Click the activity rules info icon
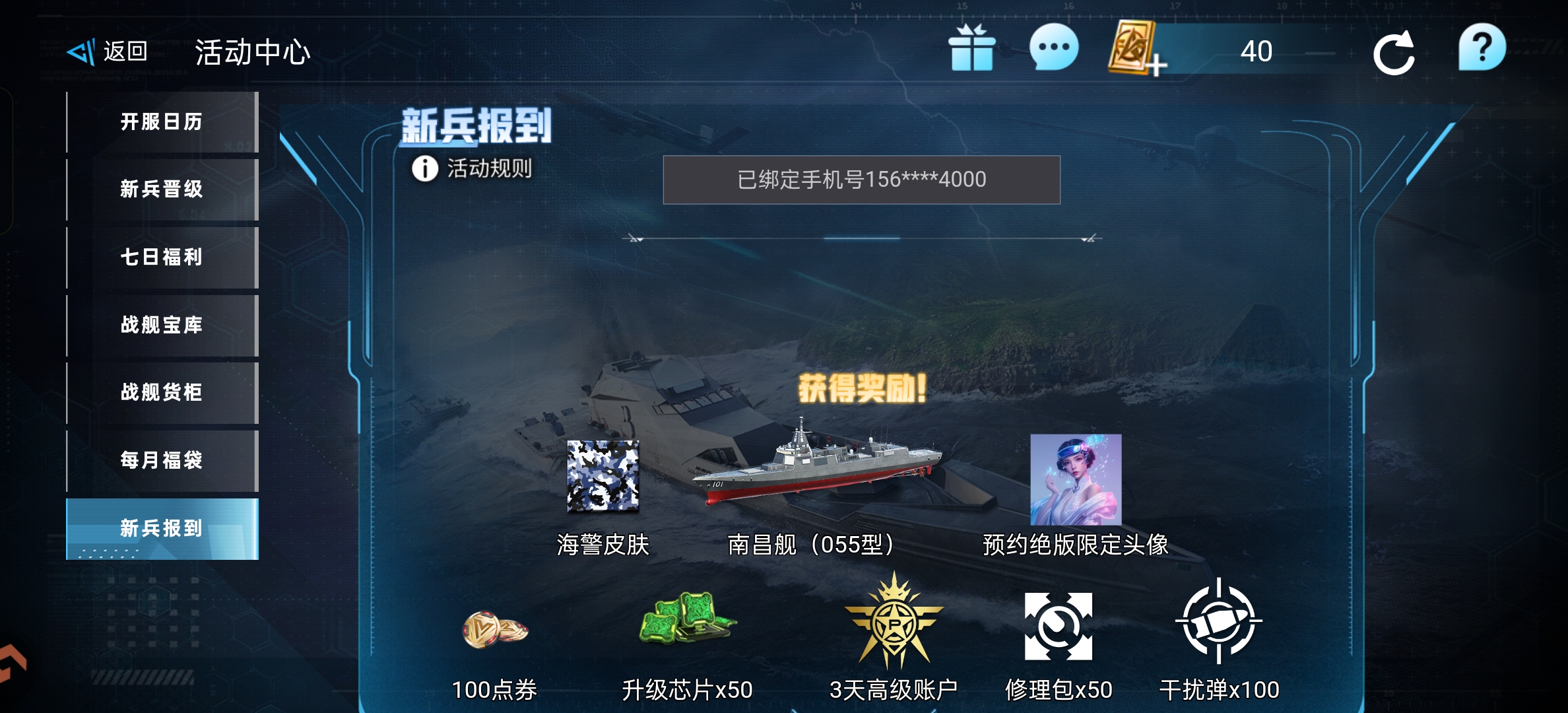 (425, 169)
